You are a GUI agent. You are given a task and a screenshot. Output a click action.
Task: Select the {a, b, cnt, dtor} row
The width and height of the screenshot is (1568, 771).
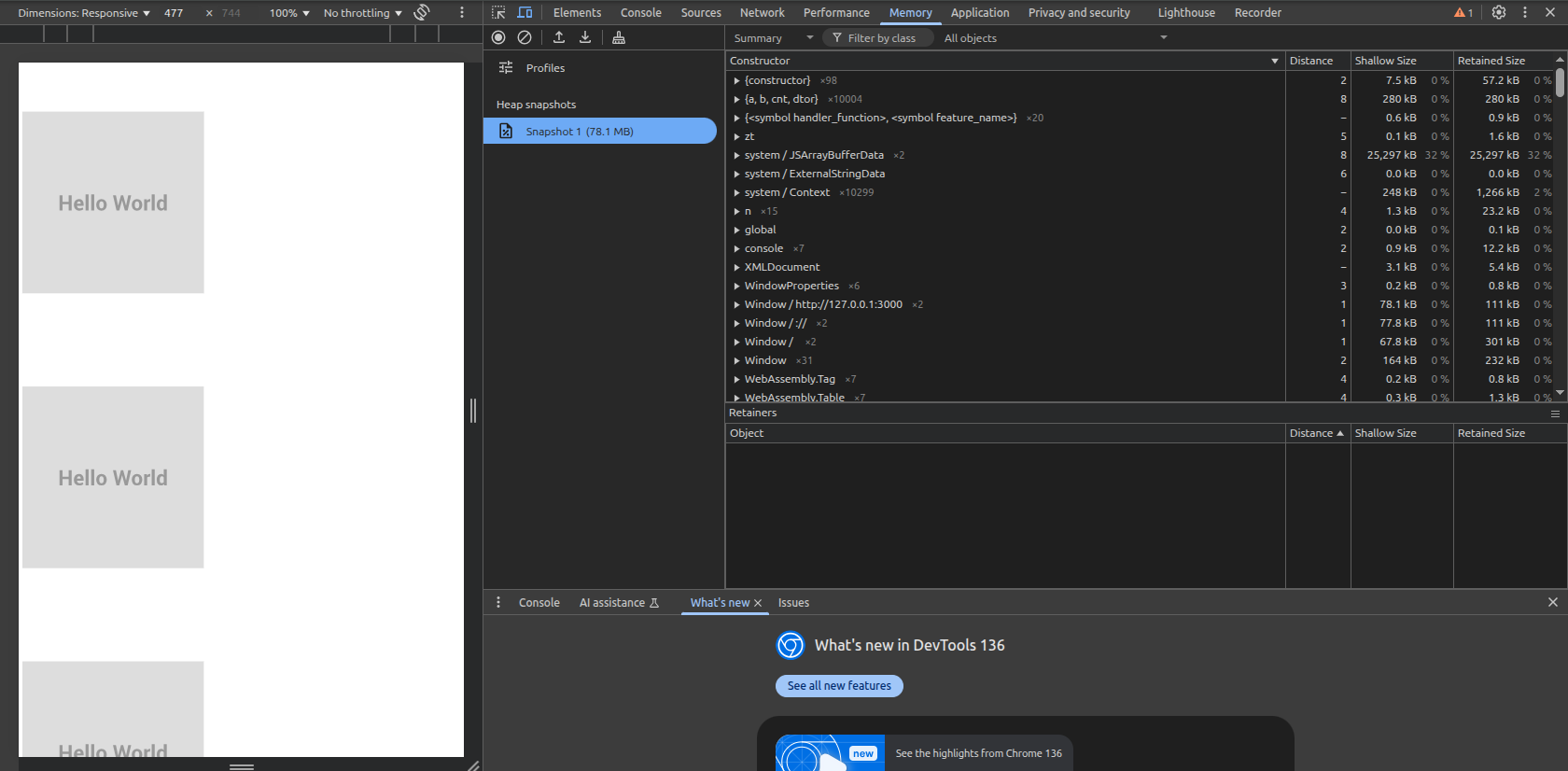1005,99
